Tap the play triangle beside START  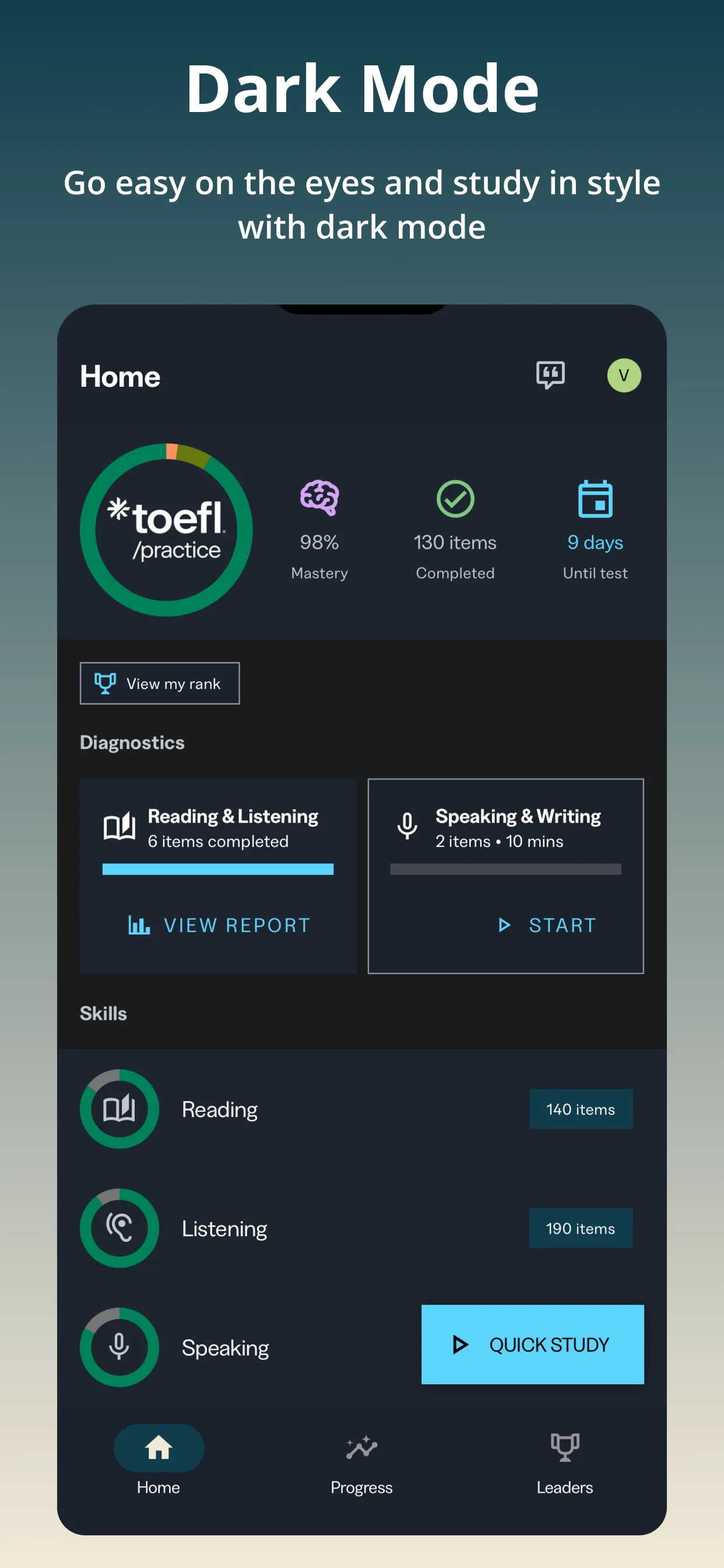504,925
